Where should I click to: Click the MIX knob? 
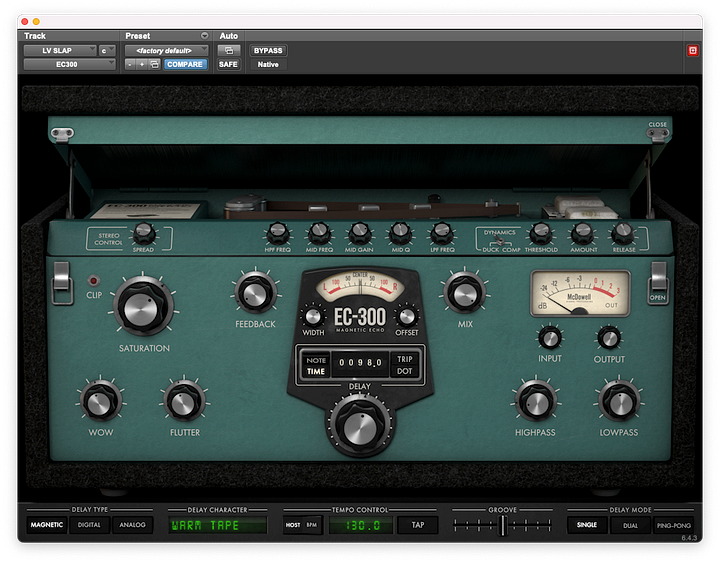(x=465, y=294)
